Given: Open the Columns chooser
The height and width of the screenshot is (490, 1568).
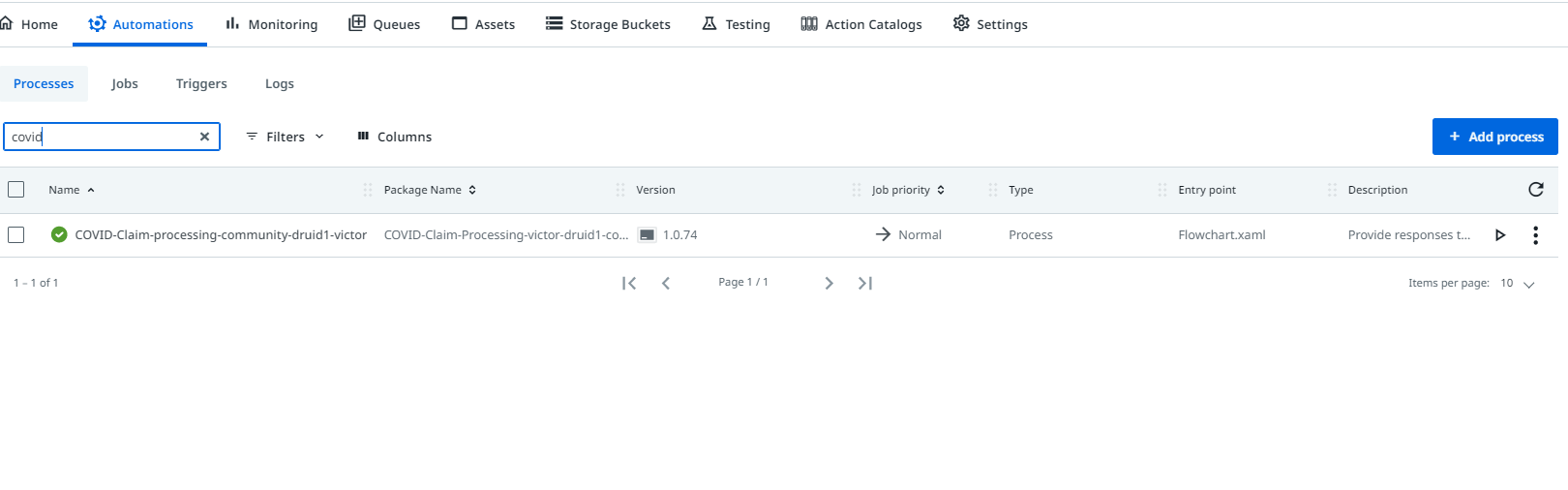Looking at the screenshot, I should pos(395,137).
